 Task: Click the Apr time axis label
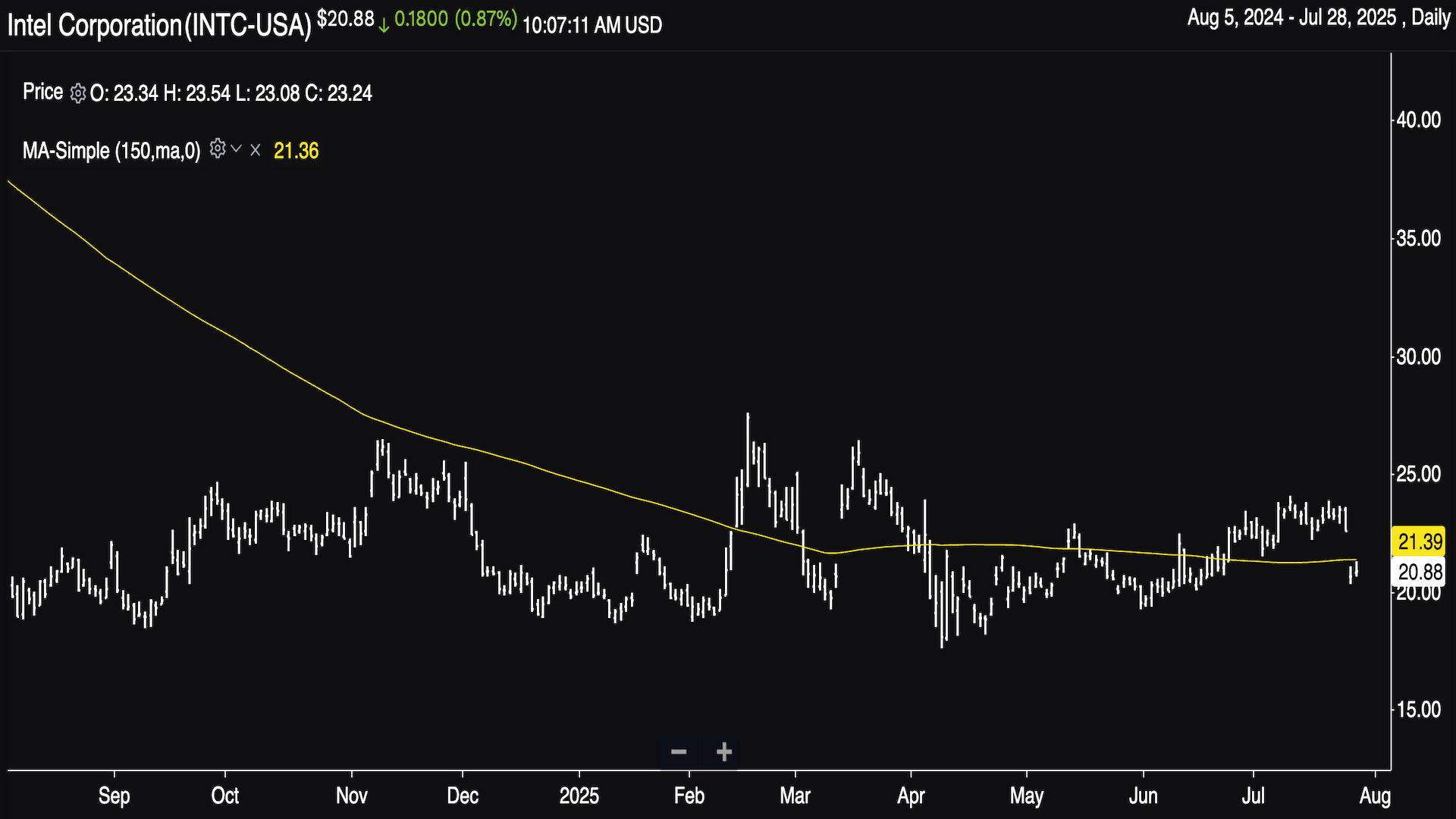911,795
